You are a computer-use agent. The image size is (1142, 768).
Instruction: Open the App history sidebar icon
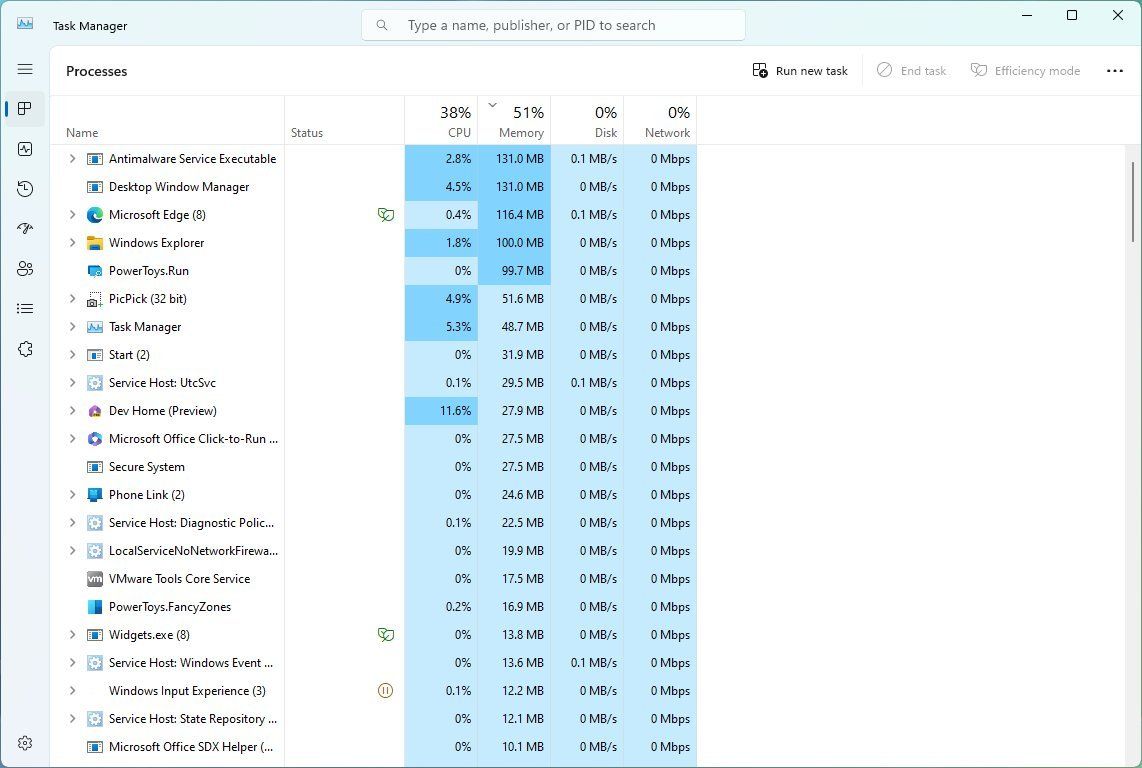(x=25, y=189)
